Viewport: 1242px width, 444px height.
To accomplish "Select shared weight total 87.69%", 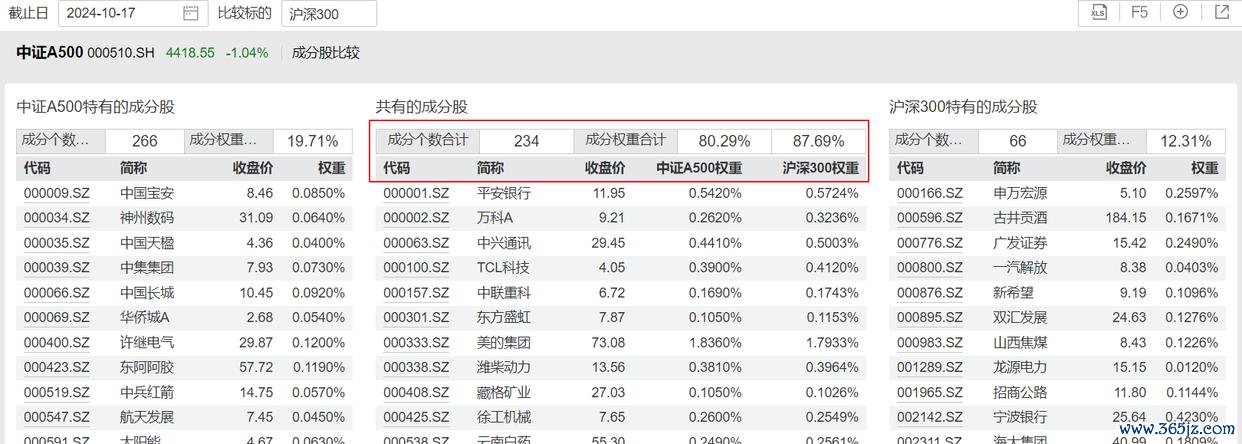I will pyautogui.click(x=818, y=141).
